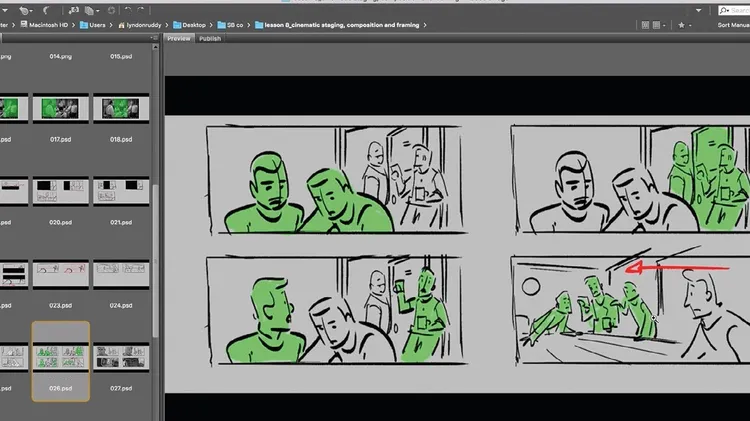
Task: Select the 026.psd thumbnail
Action: click(x=61, y=359)
